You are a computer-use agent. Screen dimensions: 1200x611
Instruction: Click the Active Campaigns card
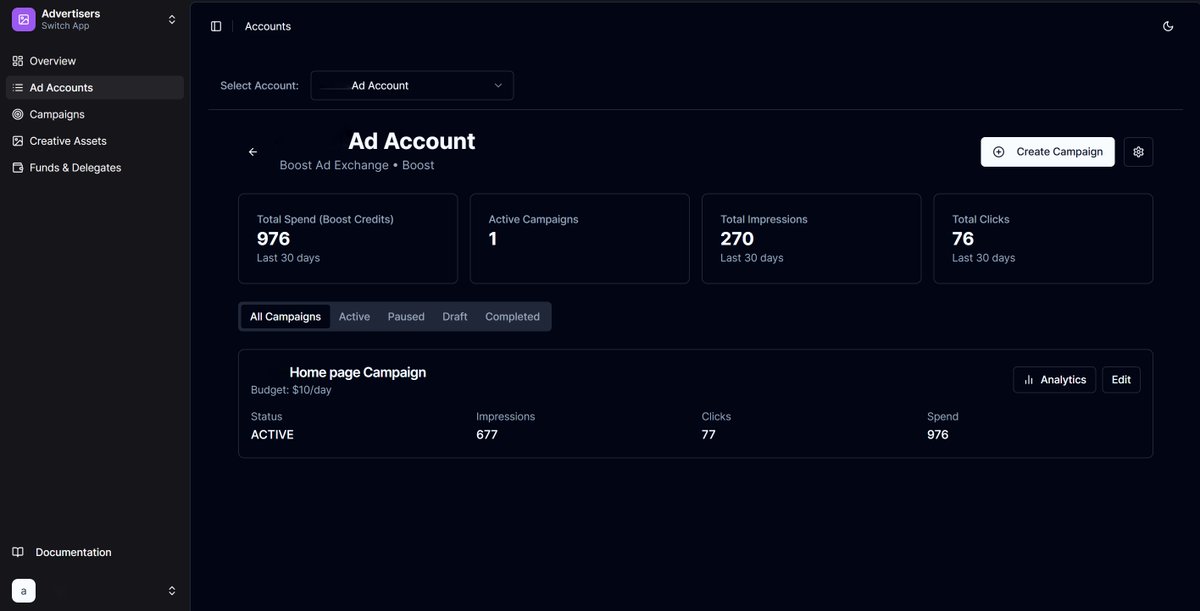(x=580, y=239)
